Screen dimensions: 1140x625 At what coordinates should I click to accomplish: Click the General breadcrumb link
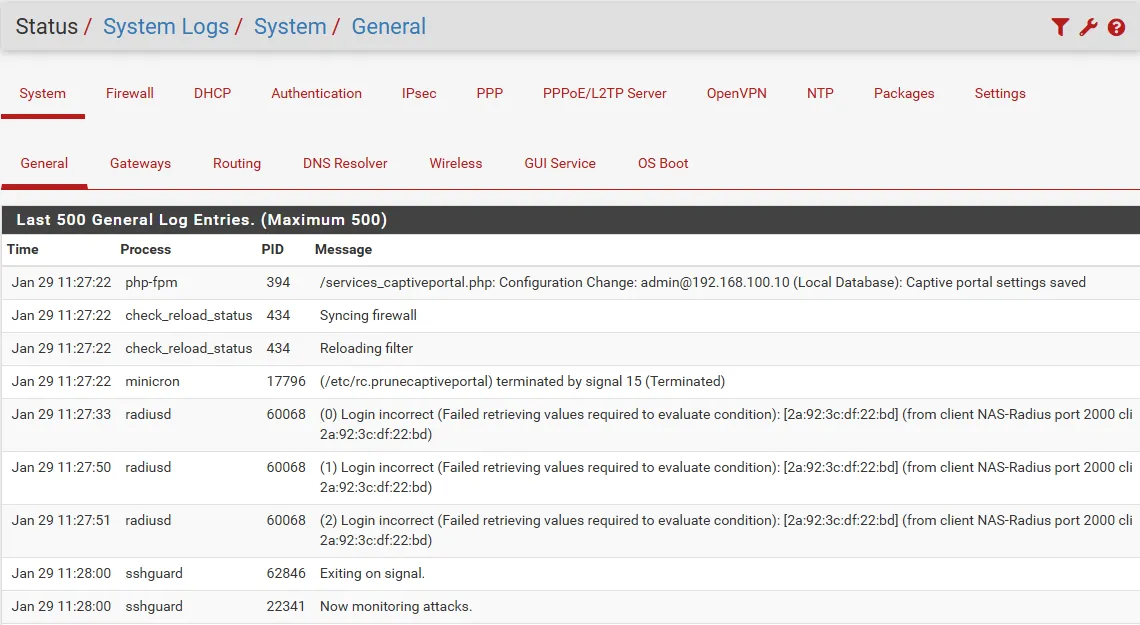click(389, 26)
